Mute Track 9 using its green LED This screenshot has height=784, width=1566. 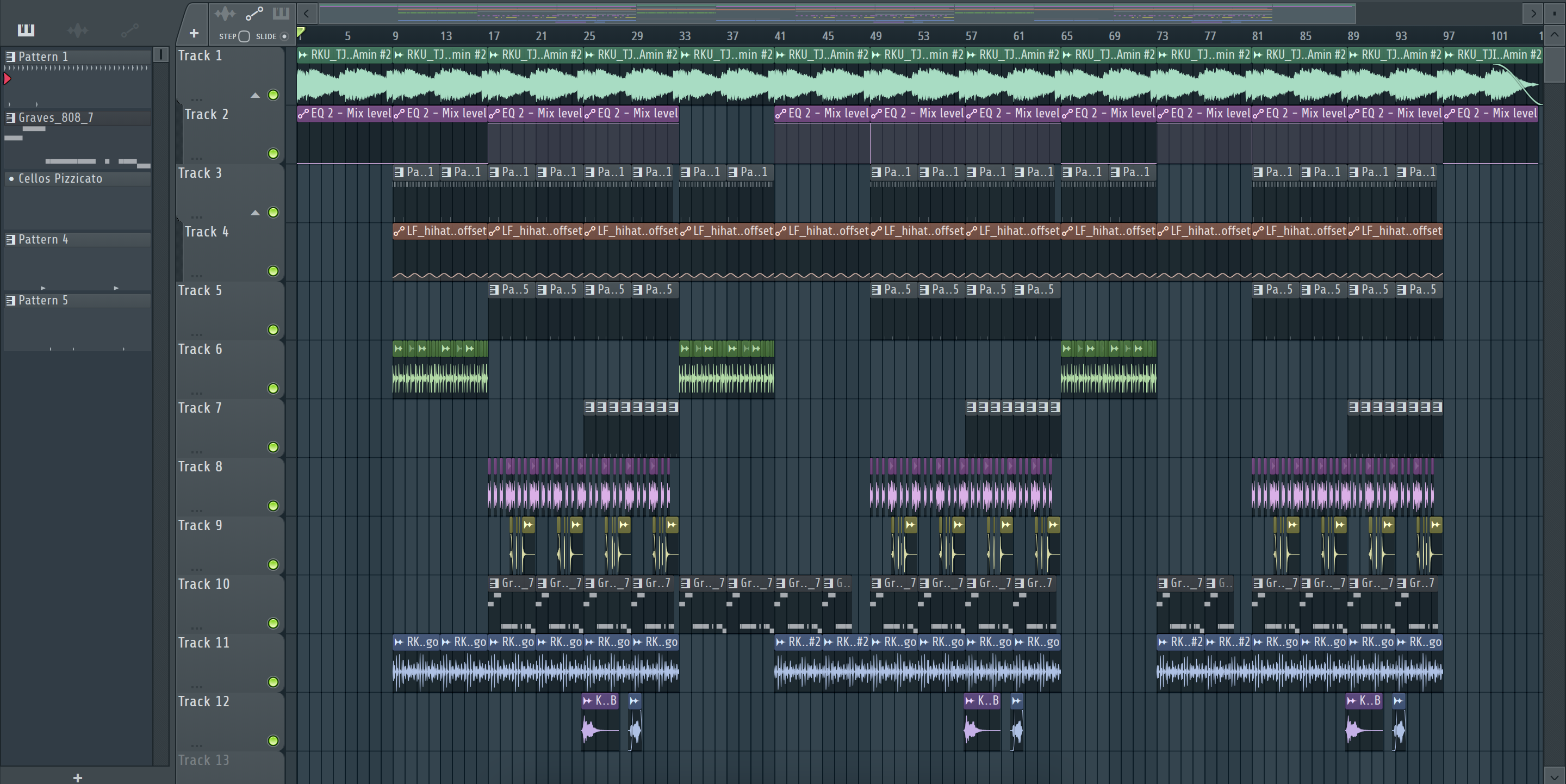tap(274, 564)
